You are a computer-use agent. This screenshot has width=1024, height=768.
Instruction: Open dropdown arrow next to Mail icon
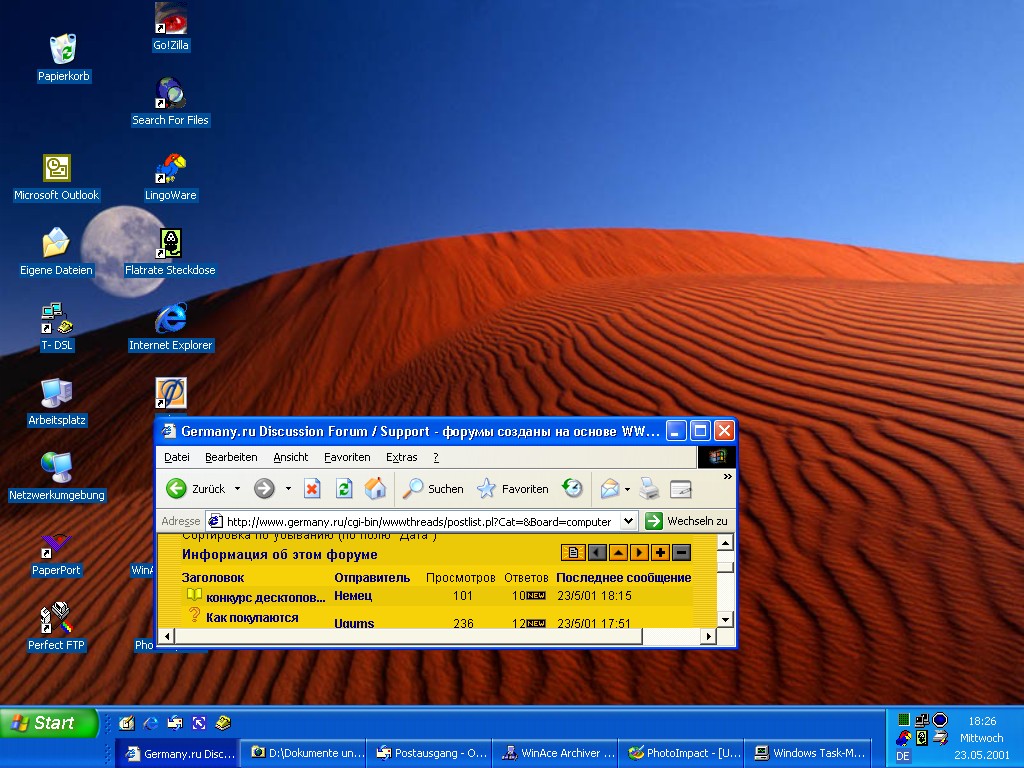coord(627,489)
